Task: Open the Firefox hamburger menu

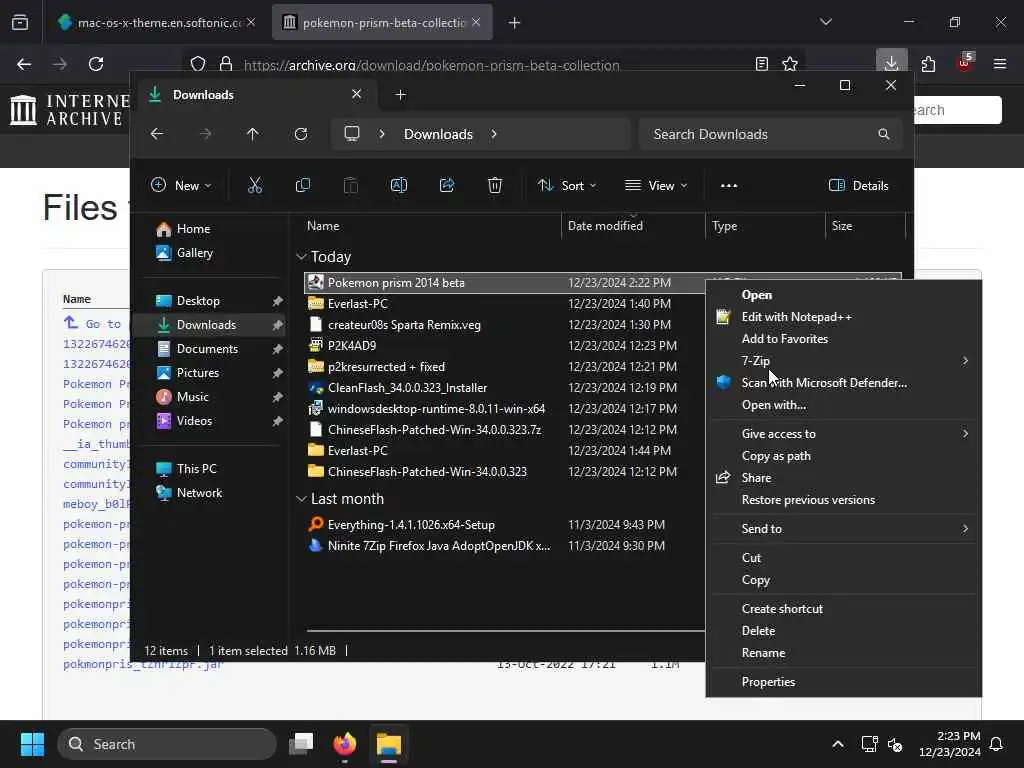Action: click(1000, 63)
